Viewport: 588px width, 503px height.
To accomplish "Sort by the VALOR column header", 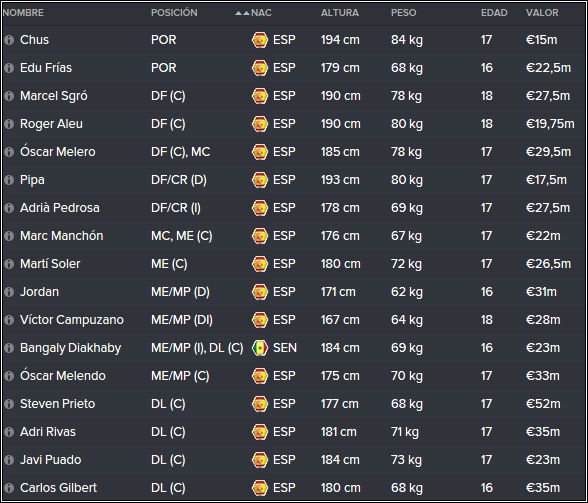I will tap(542, 13).
